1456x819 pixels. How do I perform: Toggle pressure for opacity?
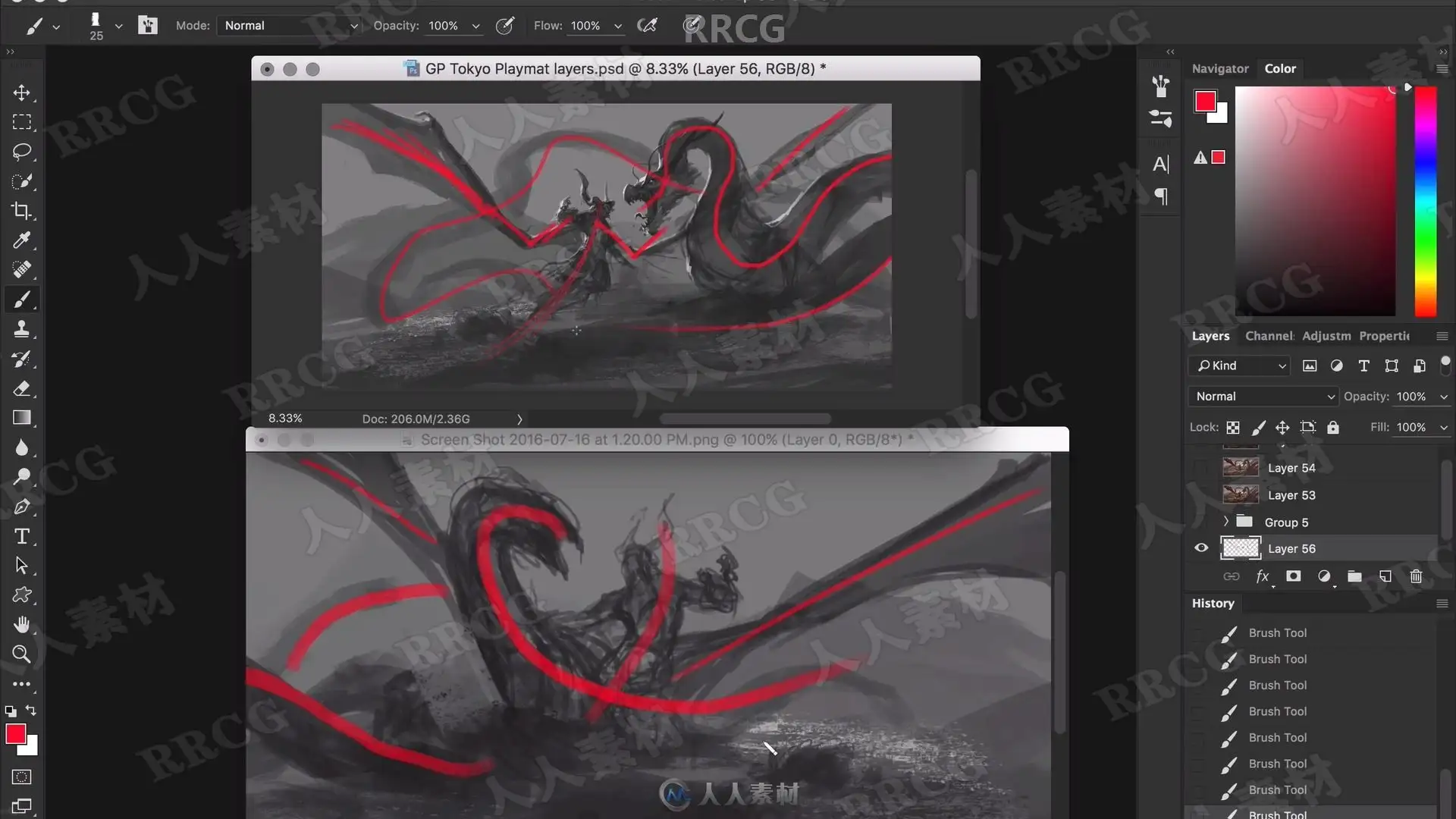pos(504,26)
